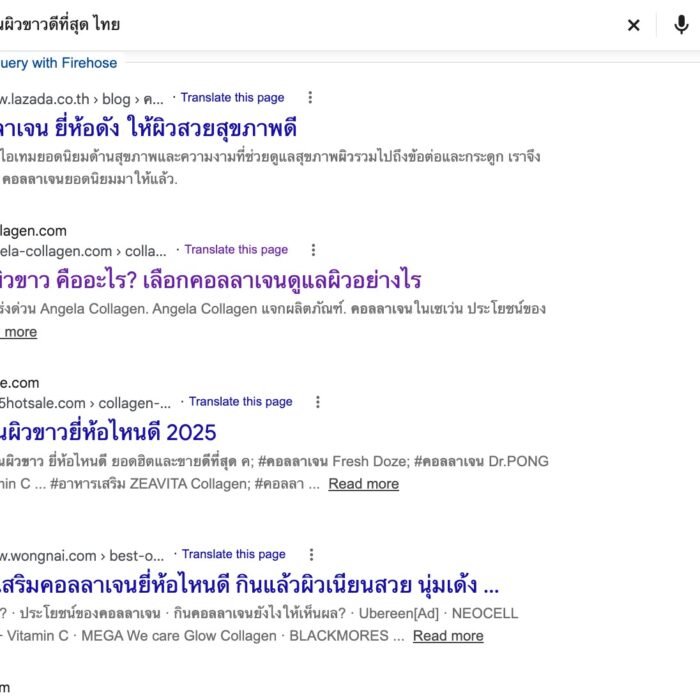
Task: Open wongnai result title เสริมคอลลาเจนยี่ห้อไหนดี
Action: tap(249, 585)
